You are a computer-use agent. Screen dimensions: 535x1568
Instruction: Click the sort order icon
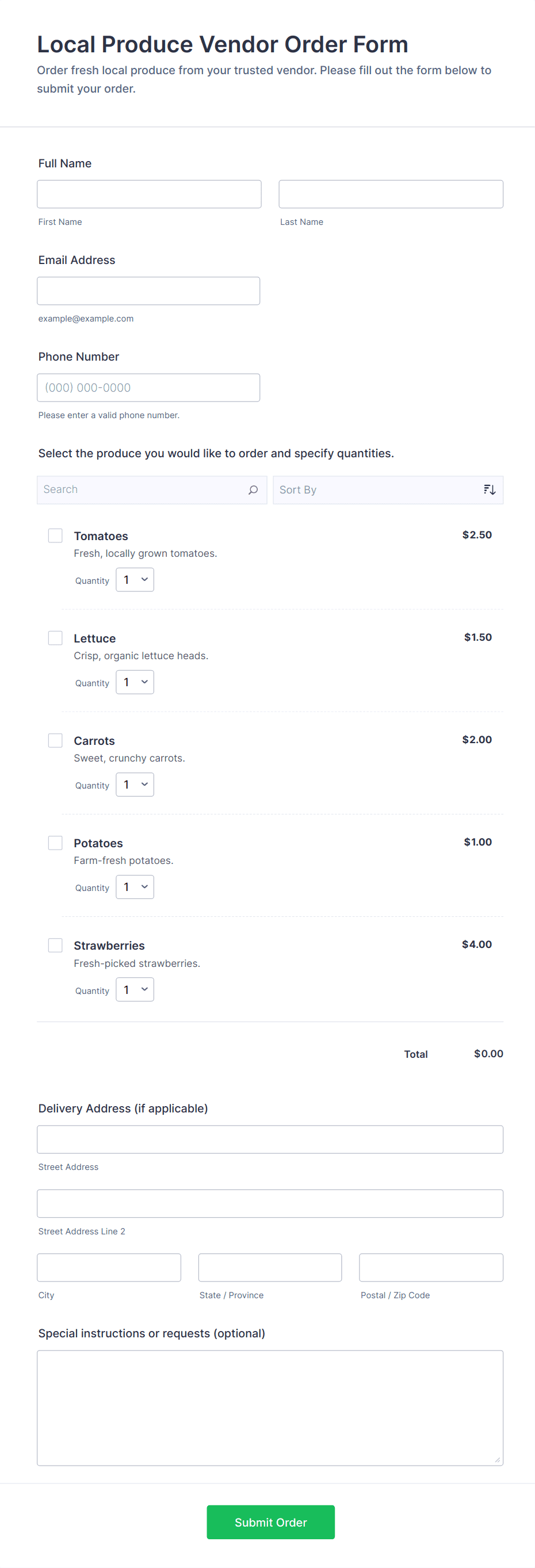point(490,490)
